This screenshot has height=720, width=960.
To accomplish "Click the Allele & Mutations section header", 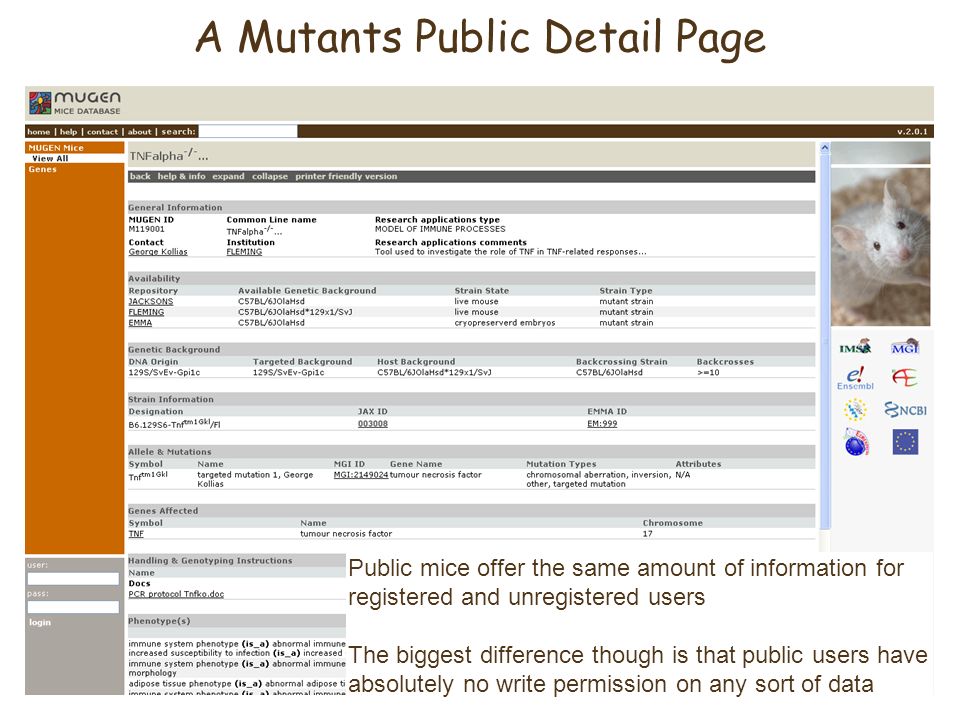I will [471, 451].
